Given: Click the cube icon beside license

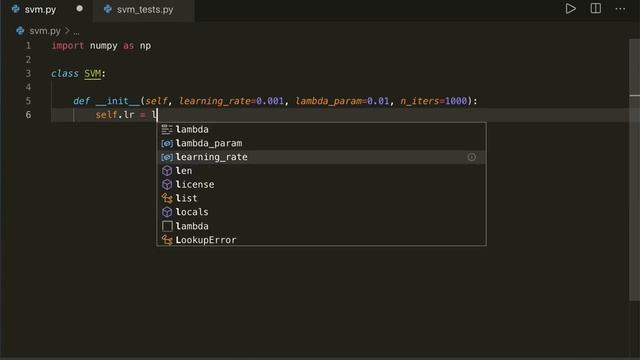Looking at the screenshot, I should (x=167, y=184).
